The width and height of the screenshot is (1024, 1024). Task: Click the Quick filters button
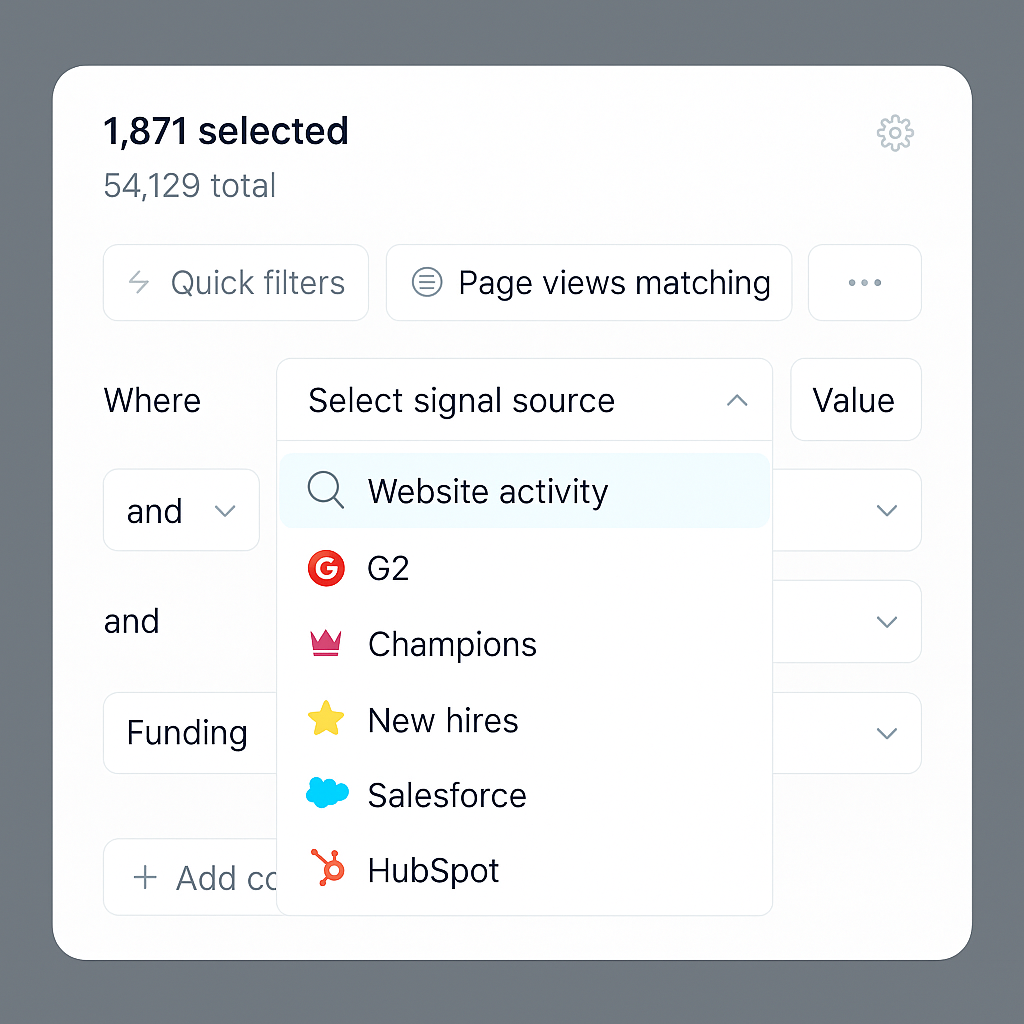click(x=235, y=283)
